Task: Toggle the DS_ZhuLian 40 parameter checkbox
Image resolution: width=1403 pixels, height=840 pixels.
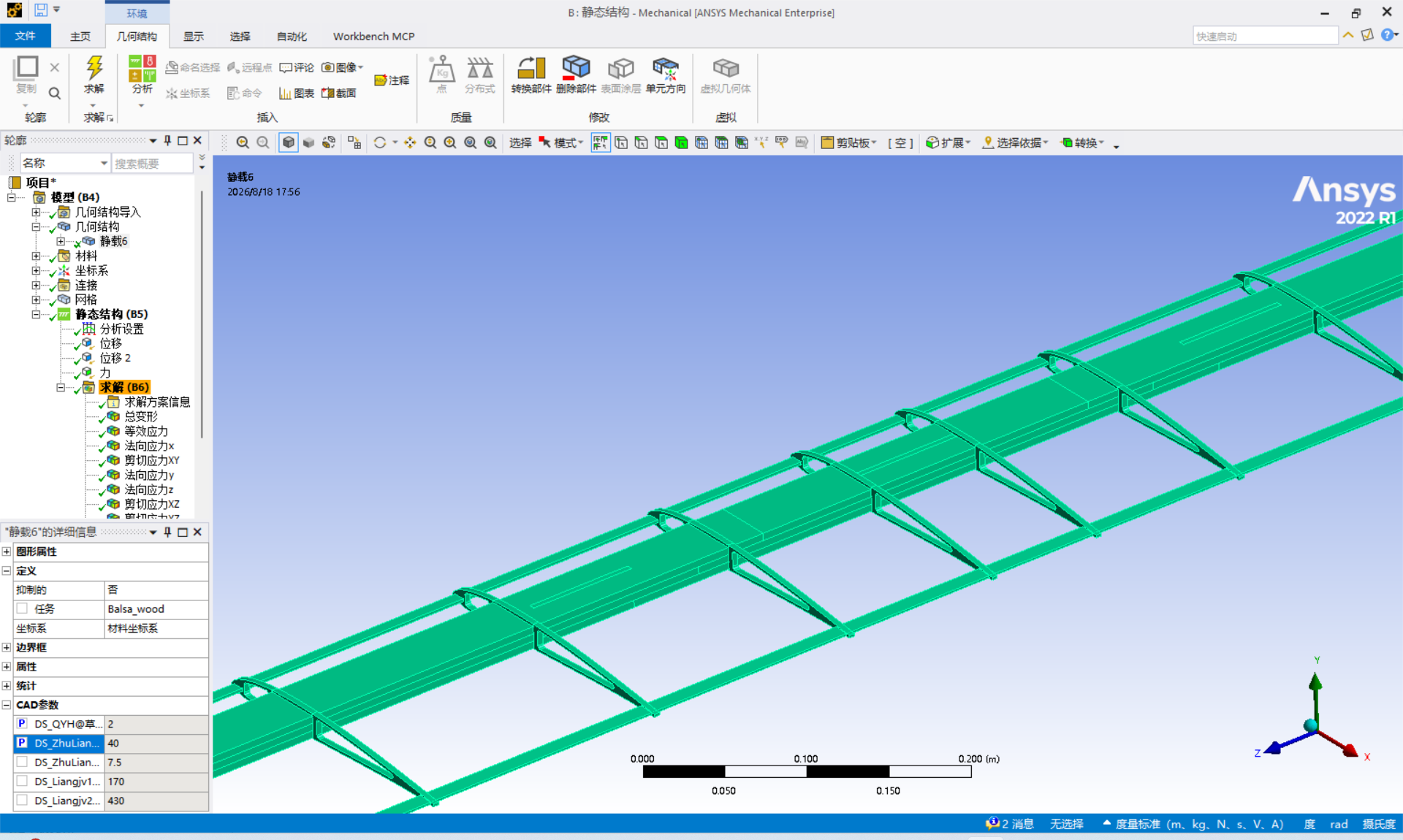Action: [x=22, y=742]
